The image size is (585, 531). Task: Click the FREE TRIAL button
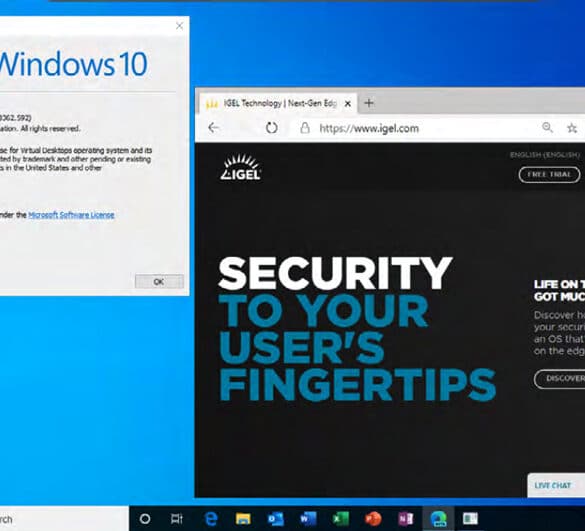point(549,175)
